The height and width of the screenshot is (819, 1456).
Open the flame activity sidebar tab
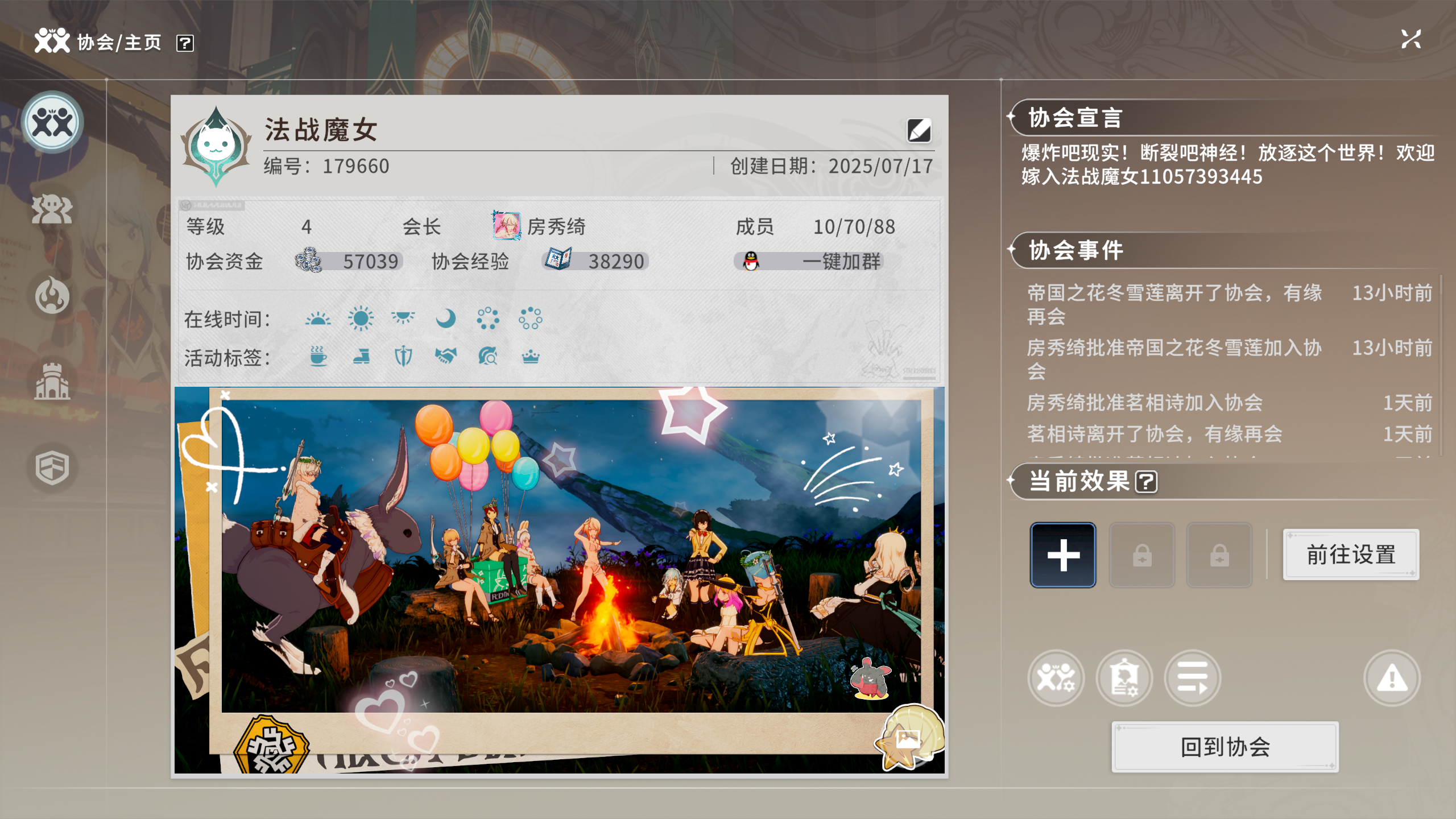click(x=52, y=295)
